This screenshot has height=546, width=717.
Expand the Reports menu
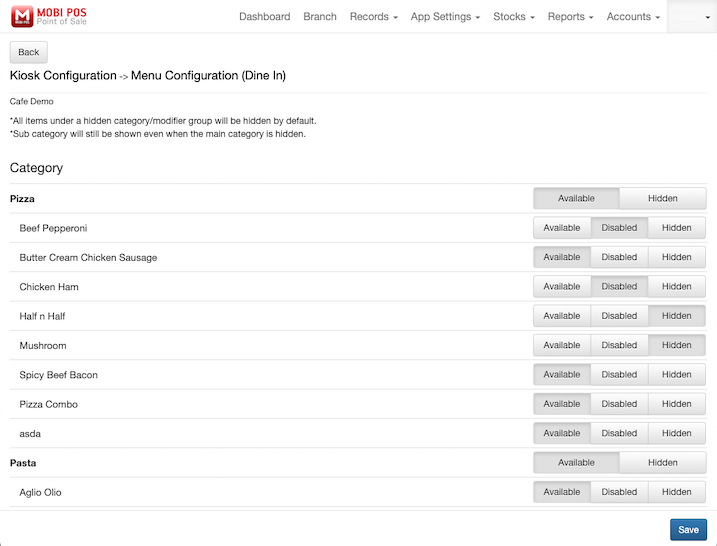[x=570, y=17]
